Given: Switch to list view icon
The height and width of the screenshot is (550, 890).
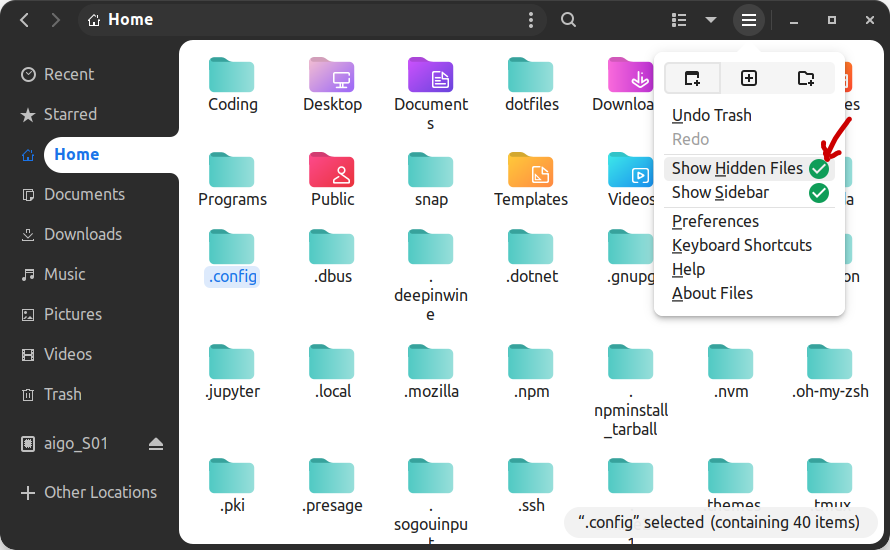Looking at the screenshot, I should (679, 20).
